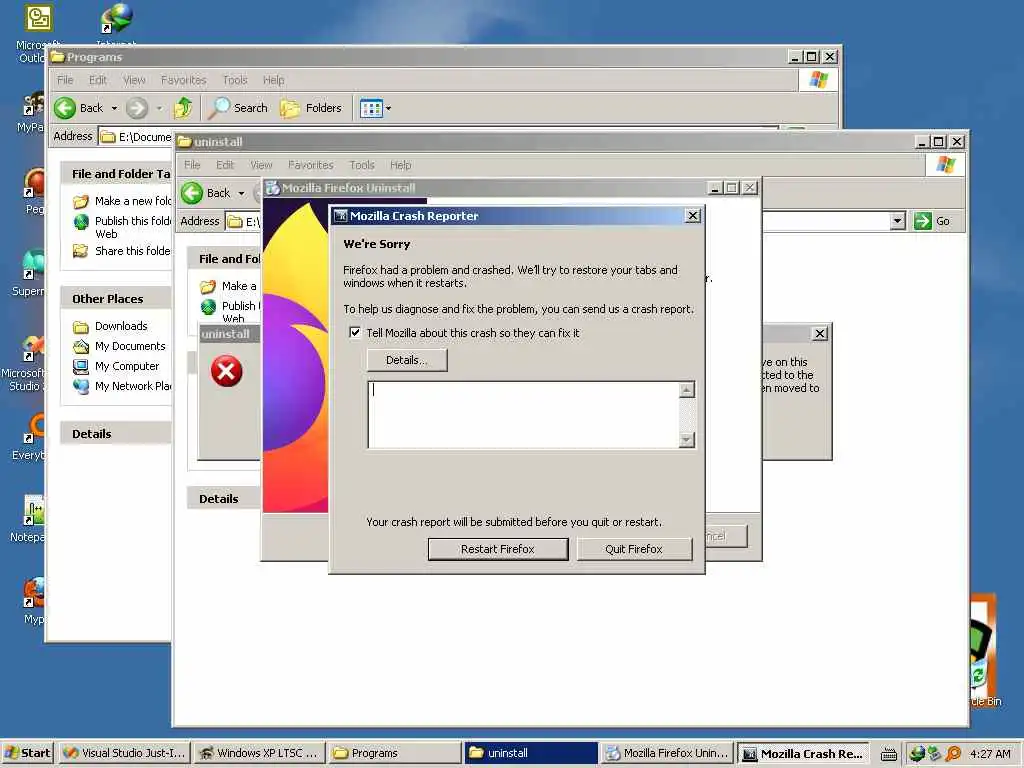Viewport: 1024px width, 768px height.
Task: Click My Documents icon in Other Places
Action: [x=81, y=346]
